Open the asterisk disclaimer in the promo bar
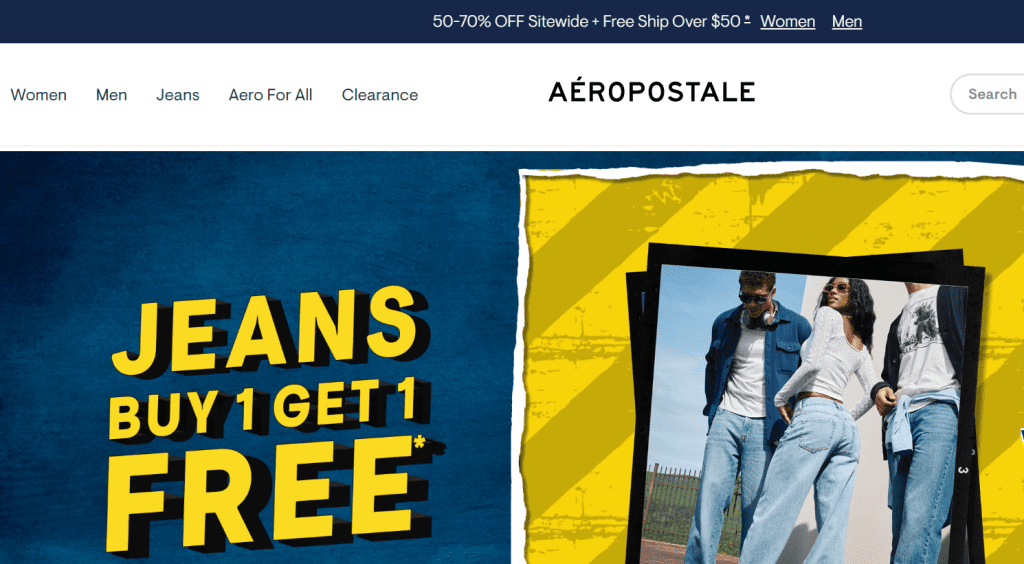Viewport: 1024px width, 564px height. tap(747, 18)
